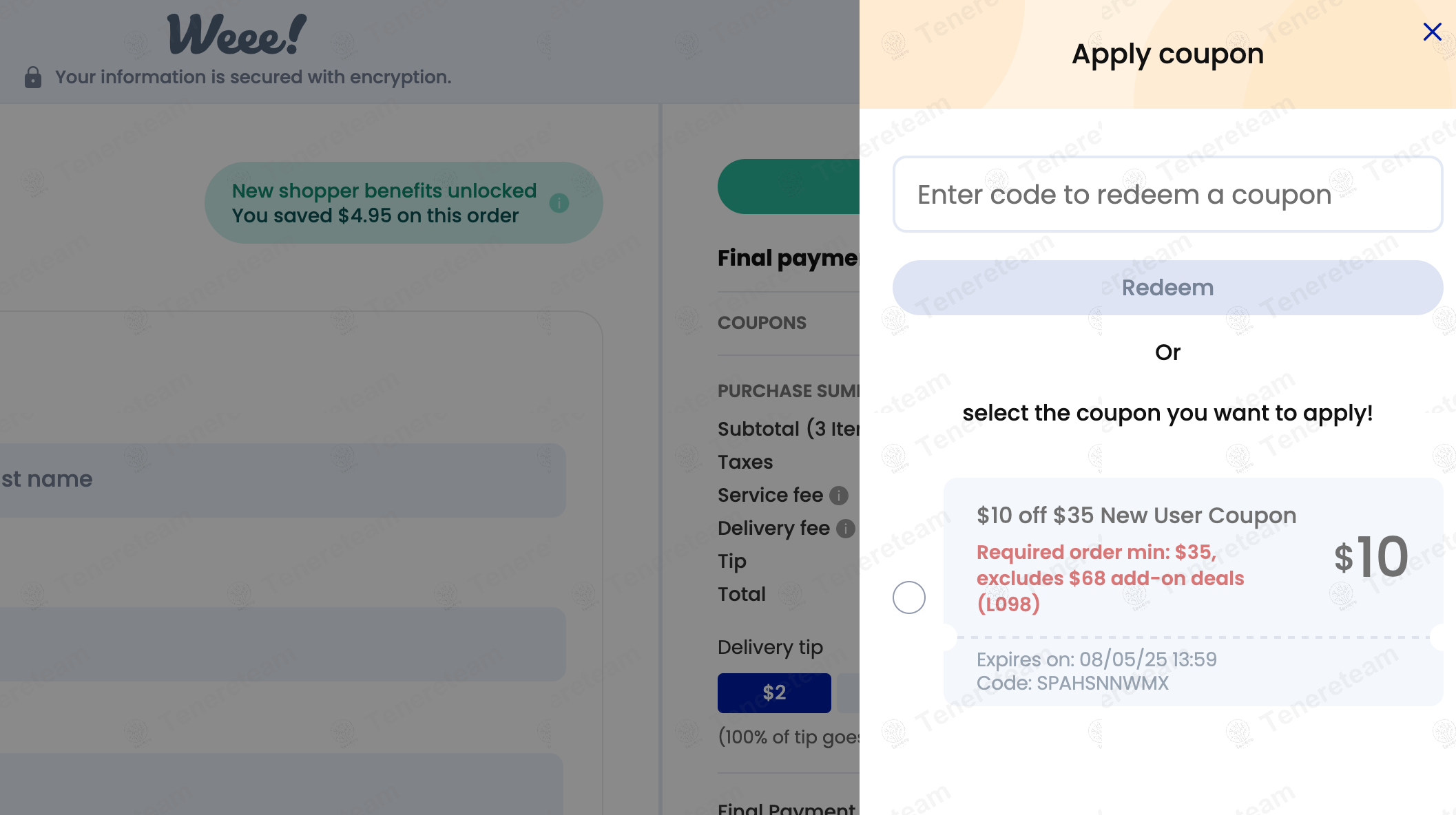
Task: Click the Weee! logo
Action: [237, 34]
